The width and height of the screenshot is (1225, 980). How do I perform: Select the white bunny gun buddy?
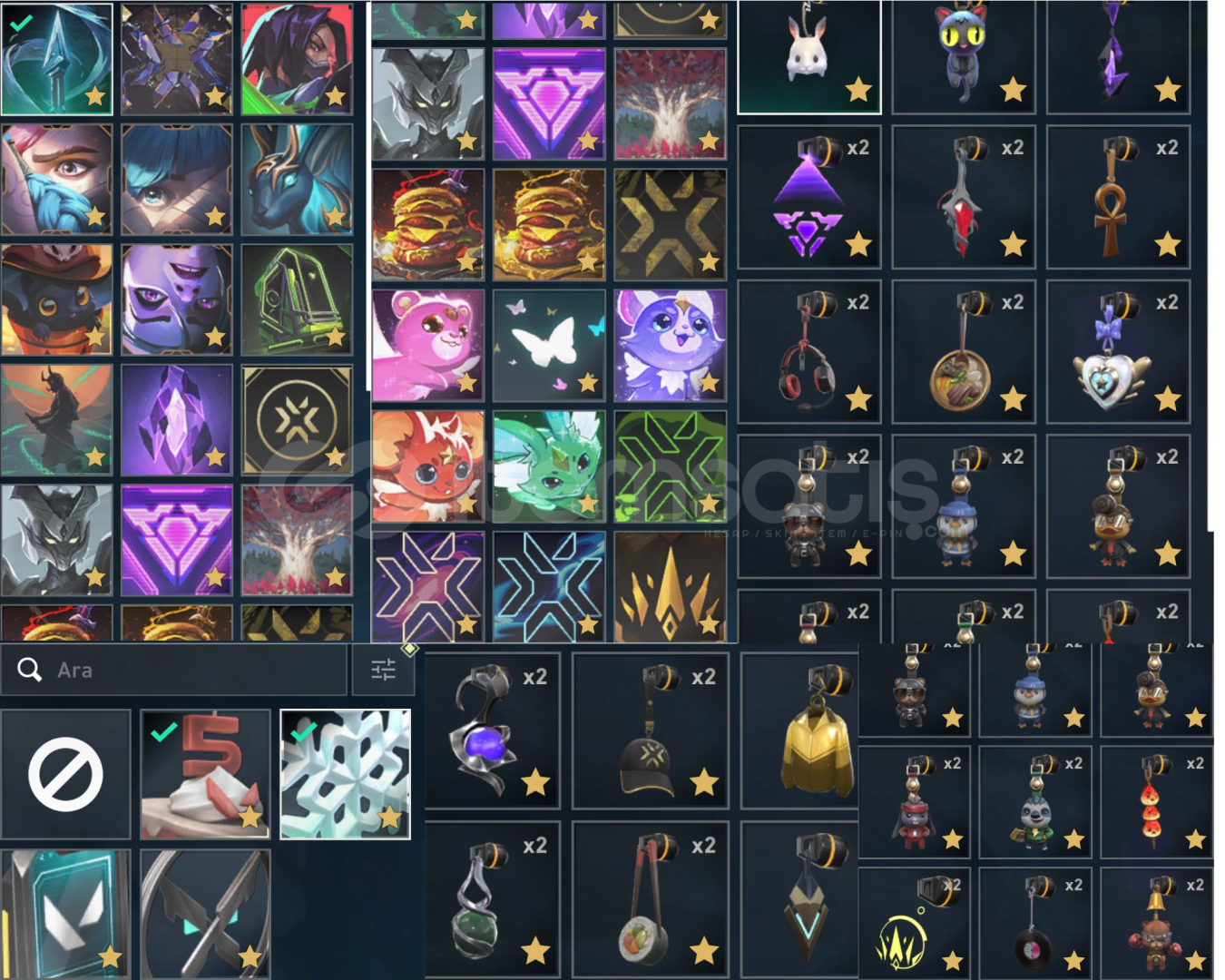pos(809,56)
